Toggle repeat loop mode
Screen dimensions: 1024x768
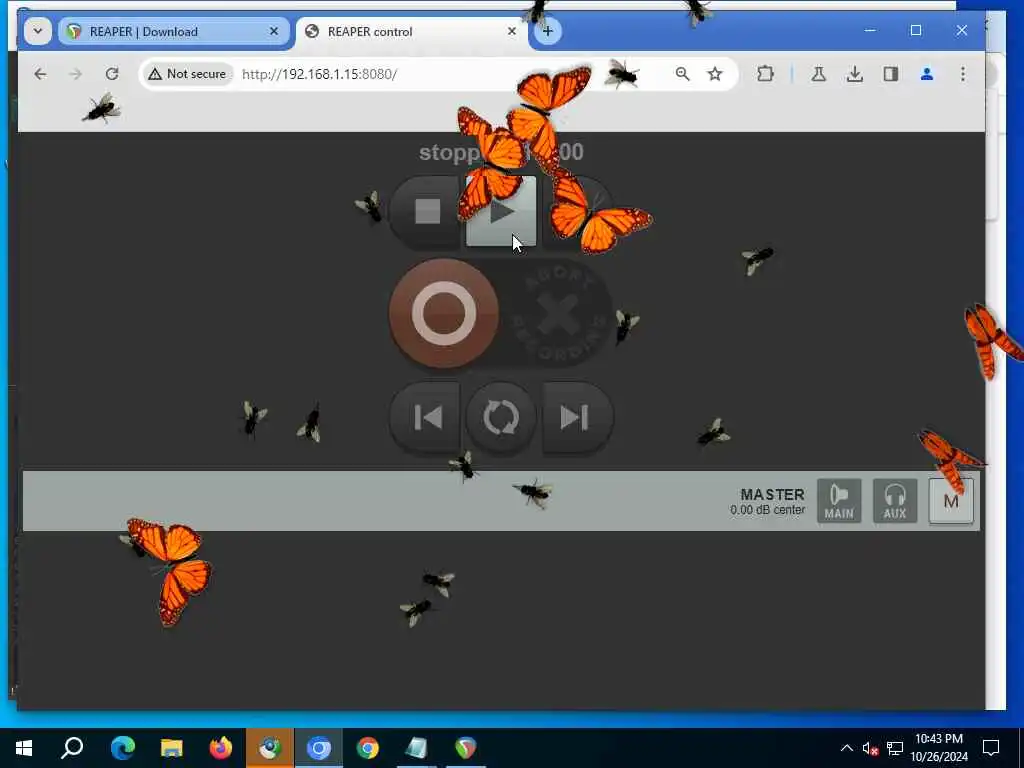(501, 417)
